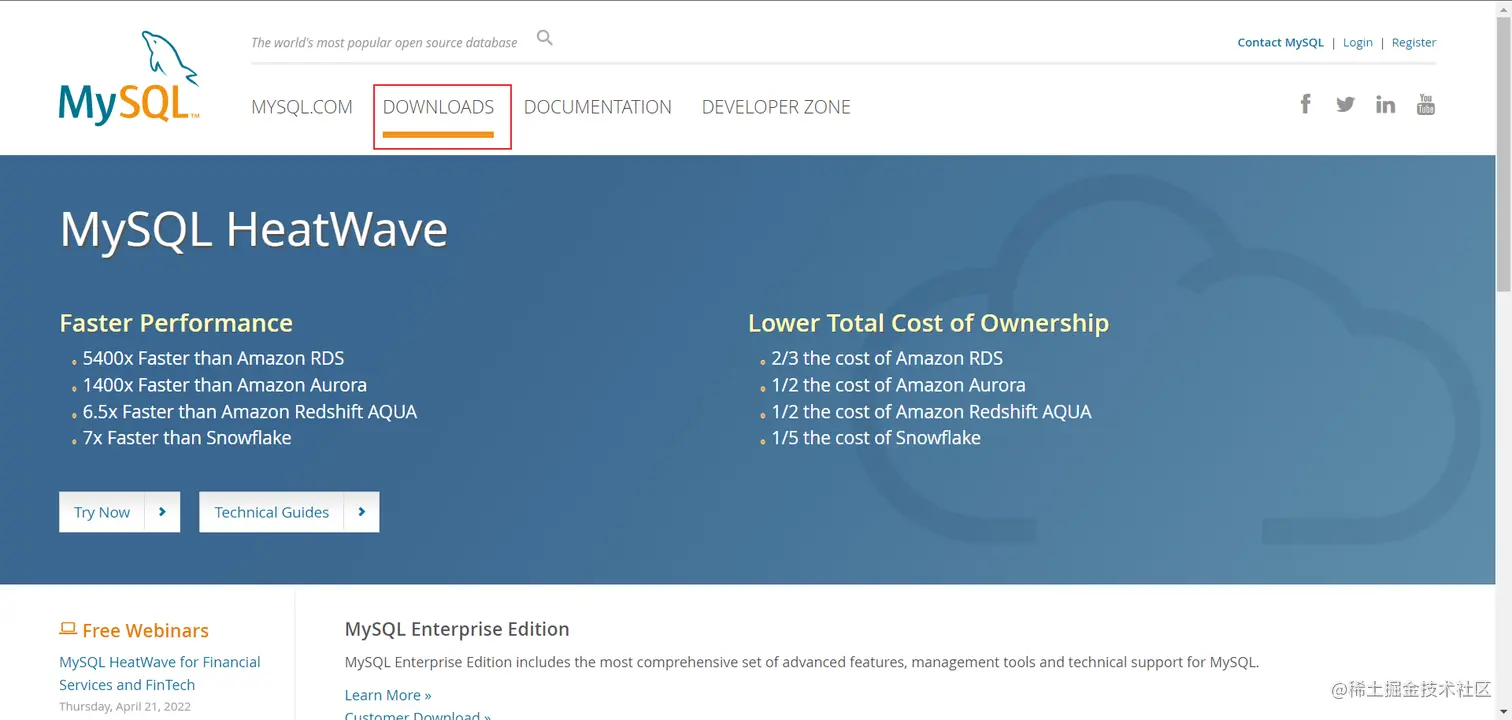Click the Register link
This screenshot has width=1512, height=720.
point(1414,42)
